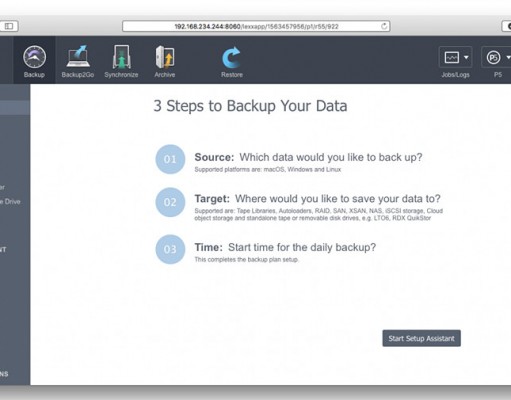
Task: Open the Restore arrow icon
Action: click(232, 57)
